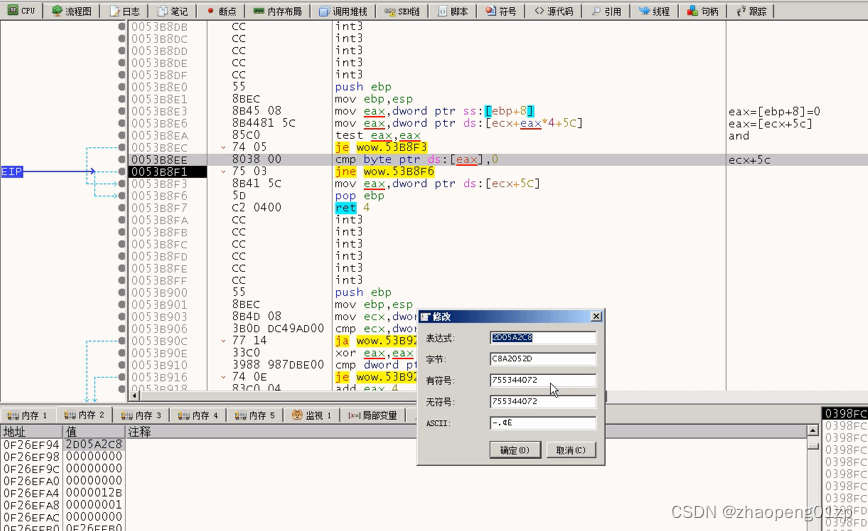This screenshot has width=868, height=531.
Task: Click the ASCII field in 修改 dialog
Action: tap(542, 423)
